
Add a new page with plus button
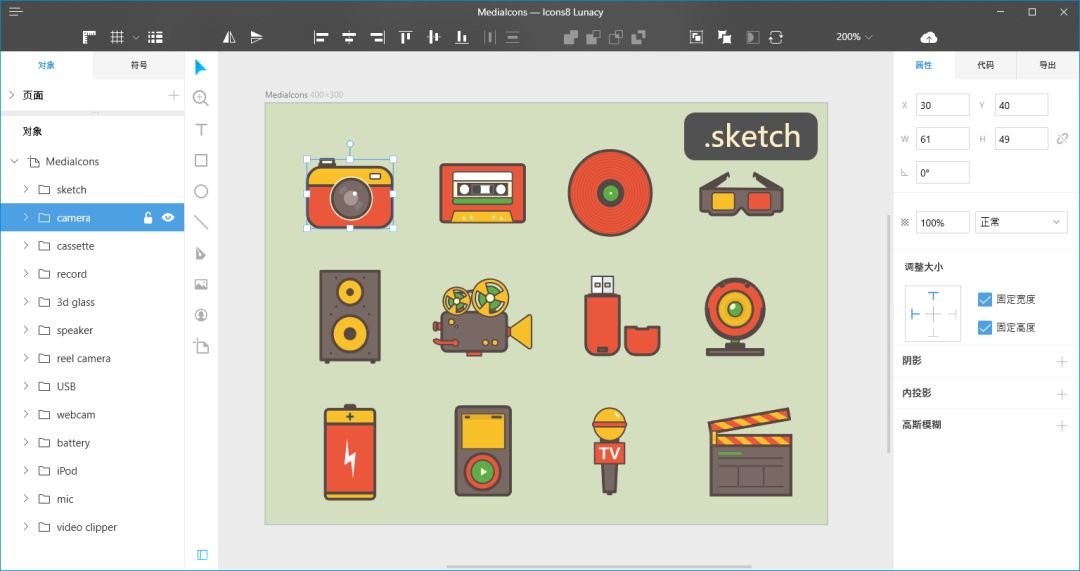click(x=173, y=95)
